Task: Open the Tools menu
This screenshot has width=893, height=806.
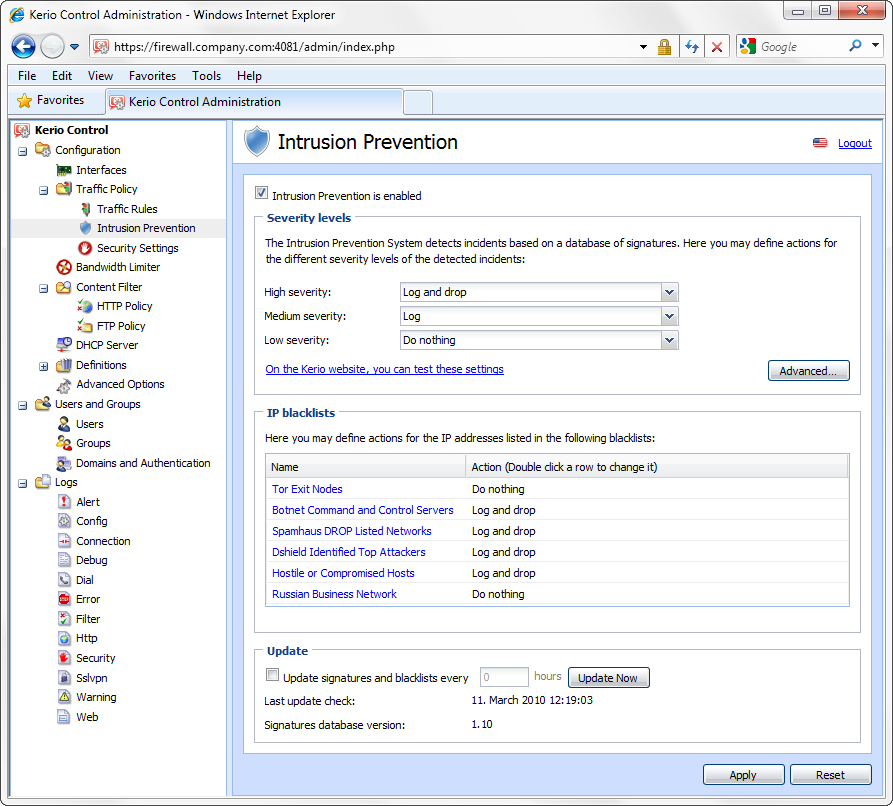Action: pos(206,76)
